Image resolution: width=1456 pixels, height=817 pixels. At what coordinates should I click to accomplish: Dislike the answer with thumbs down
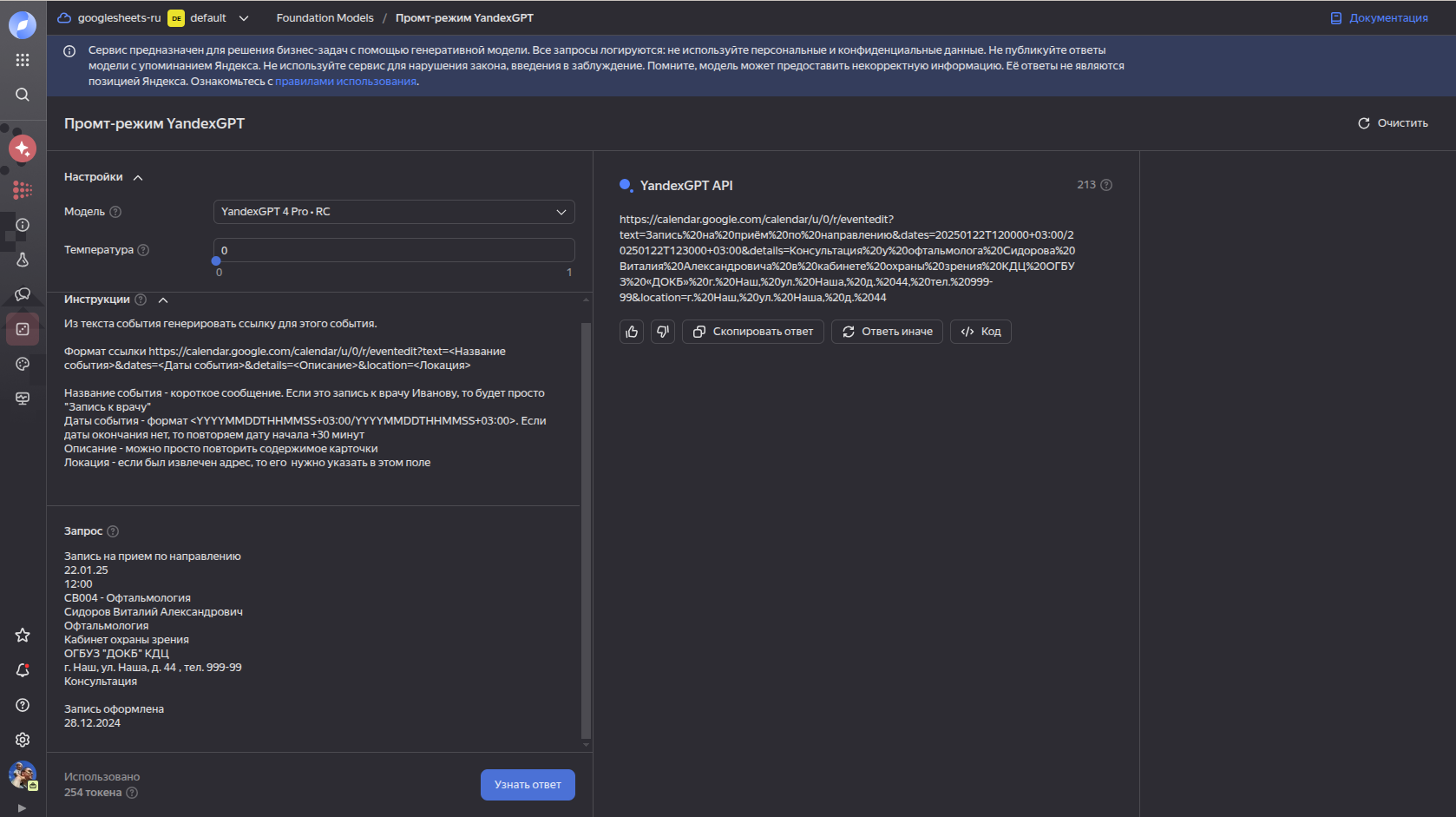coord(663,332)
